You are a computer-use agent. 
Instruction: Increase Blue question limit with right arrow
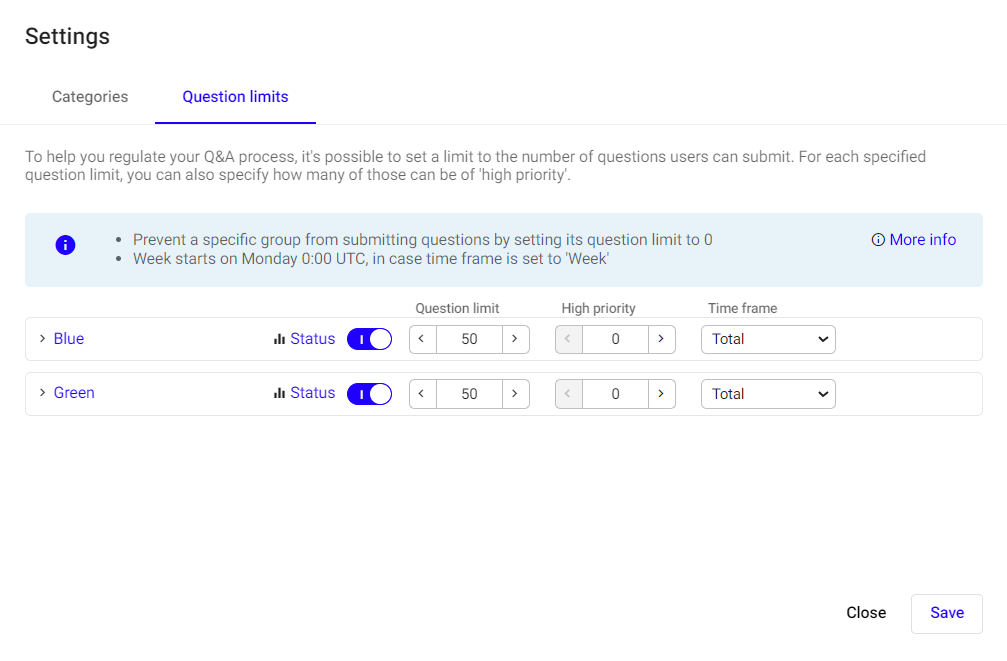(x=515, y=339)
